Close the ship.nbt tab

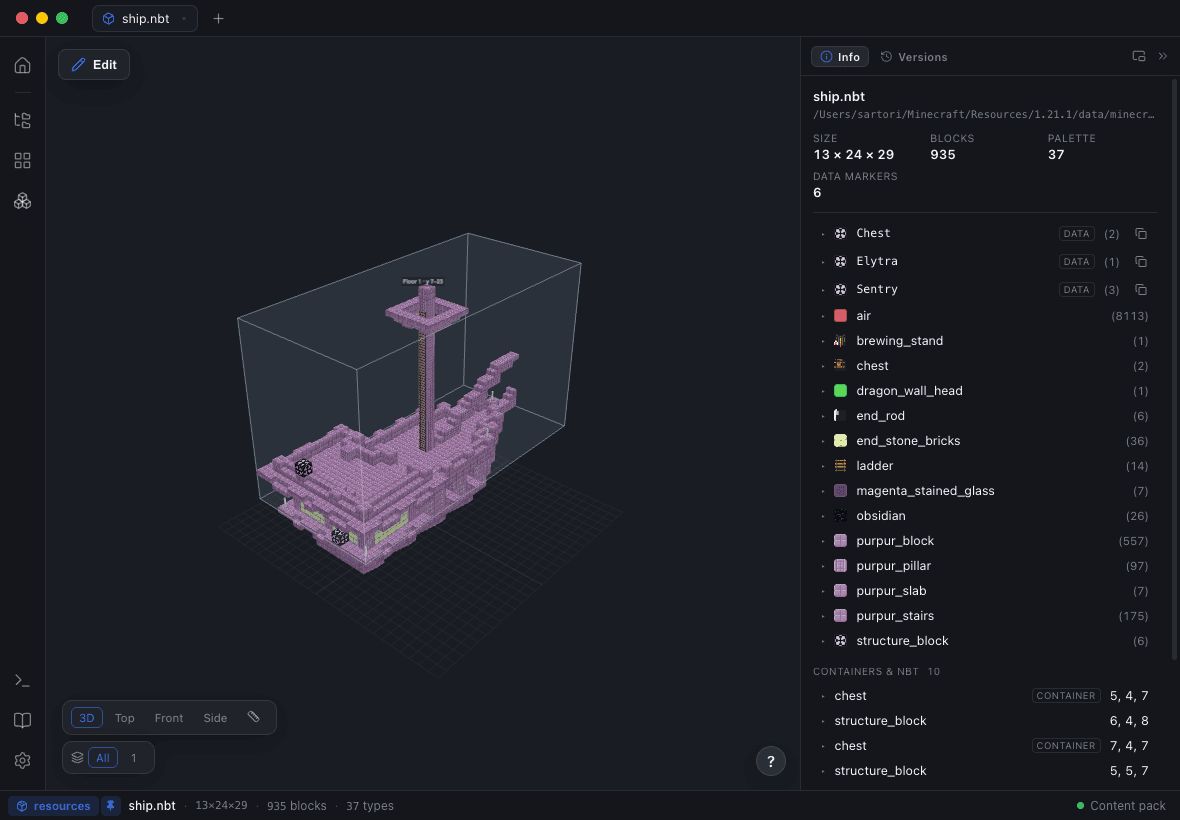pos(184,19)
